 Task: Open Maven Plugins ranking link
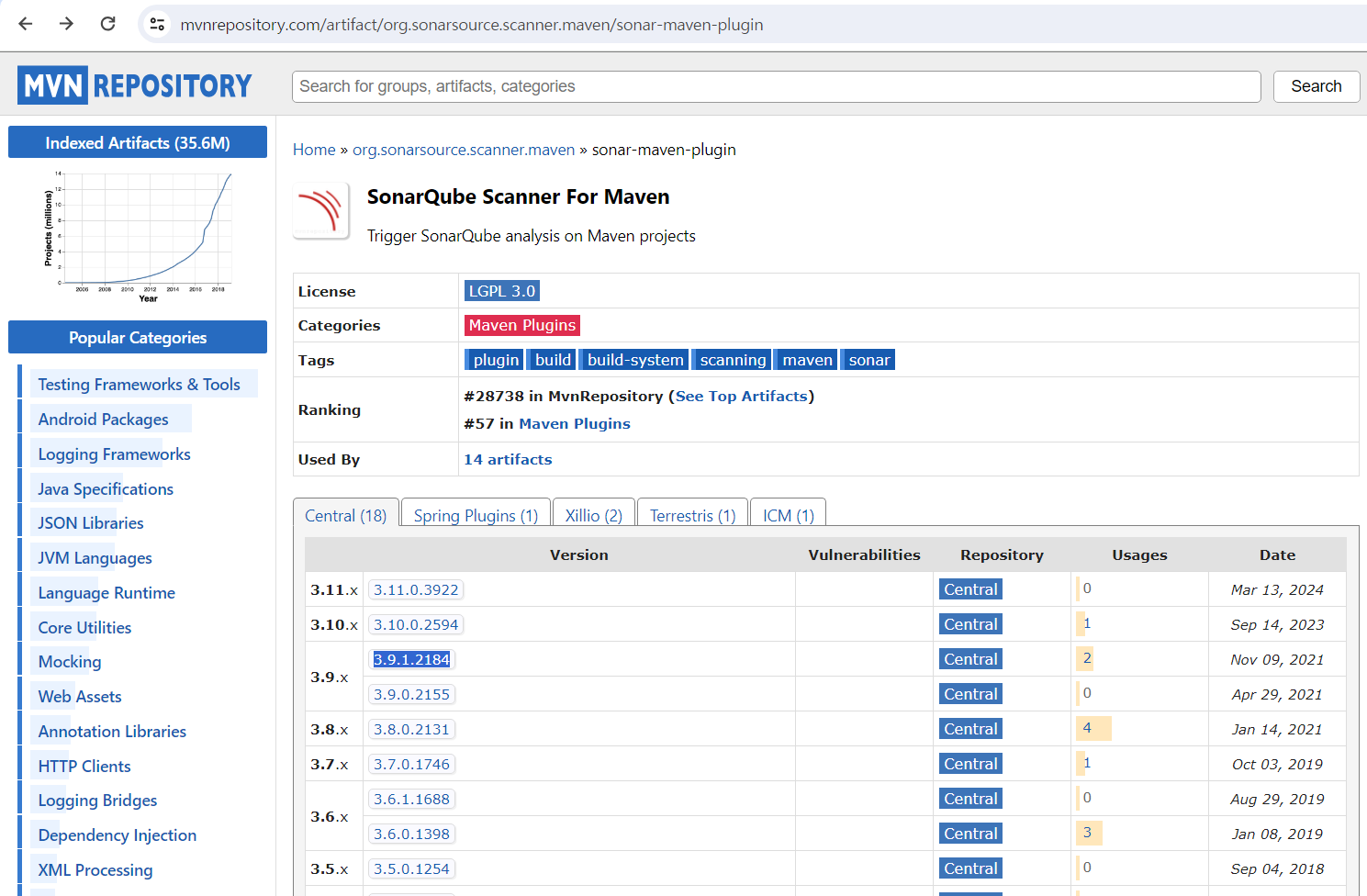click(575, 423)
